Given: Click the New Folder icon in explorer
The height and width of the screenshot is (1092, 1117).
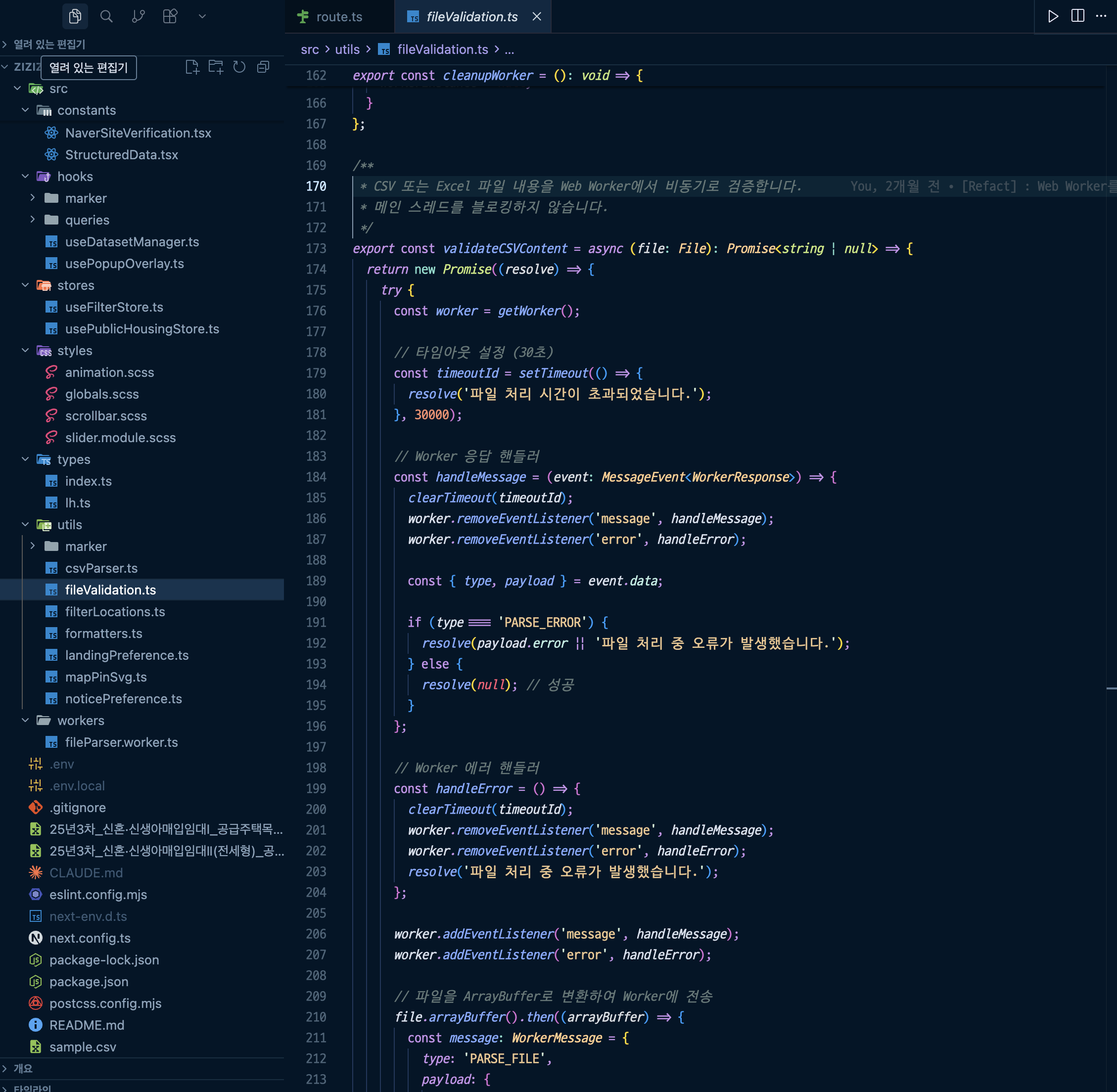Looking at the screenshot, I should coord(216,67).
